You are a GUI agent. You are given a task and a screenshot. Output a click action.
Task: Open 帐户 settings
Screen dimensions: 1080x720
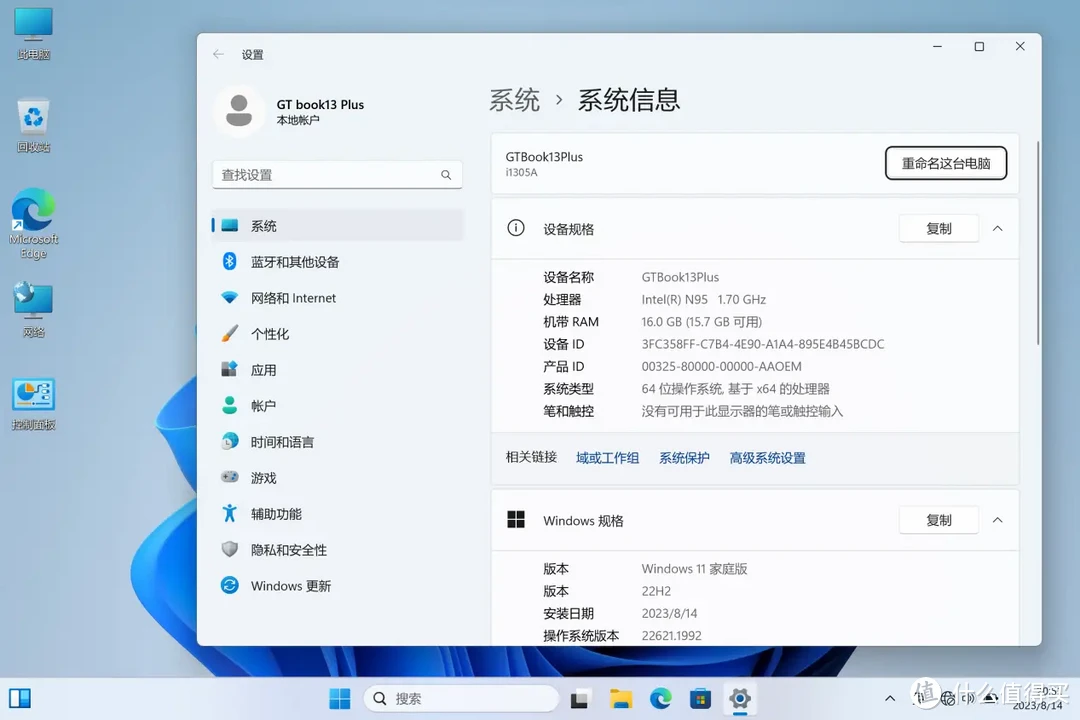338,406
